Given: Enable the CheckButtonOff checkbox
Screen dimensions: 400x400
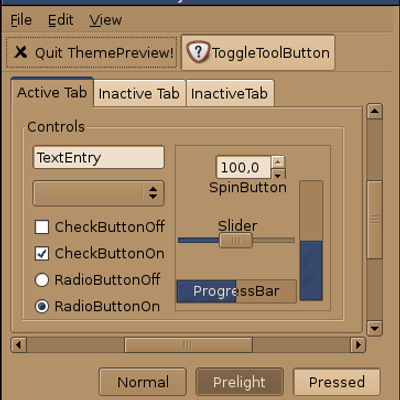Looking at the screenshot, I should pyautogui.click(x=42, y=227).
